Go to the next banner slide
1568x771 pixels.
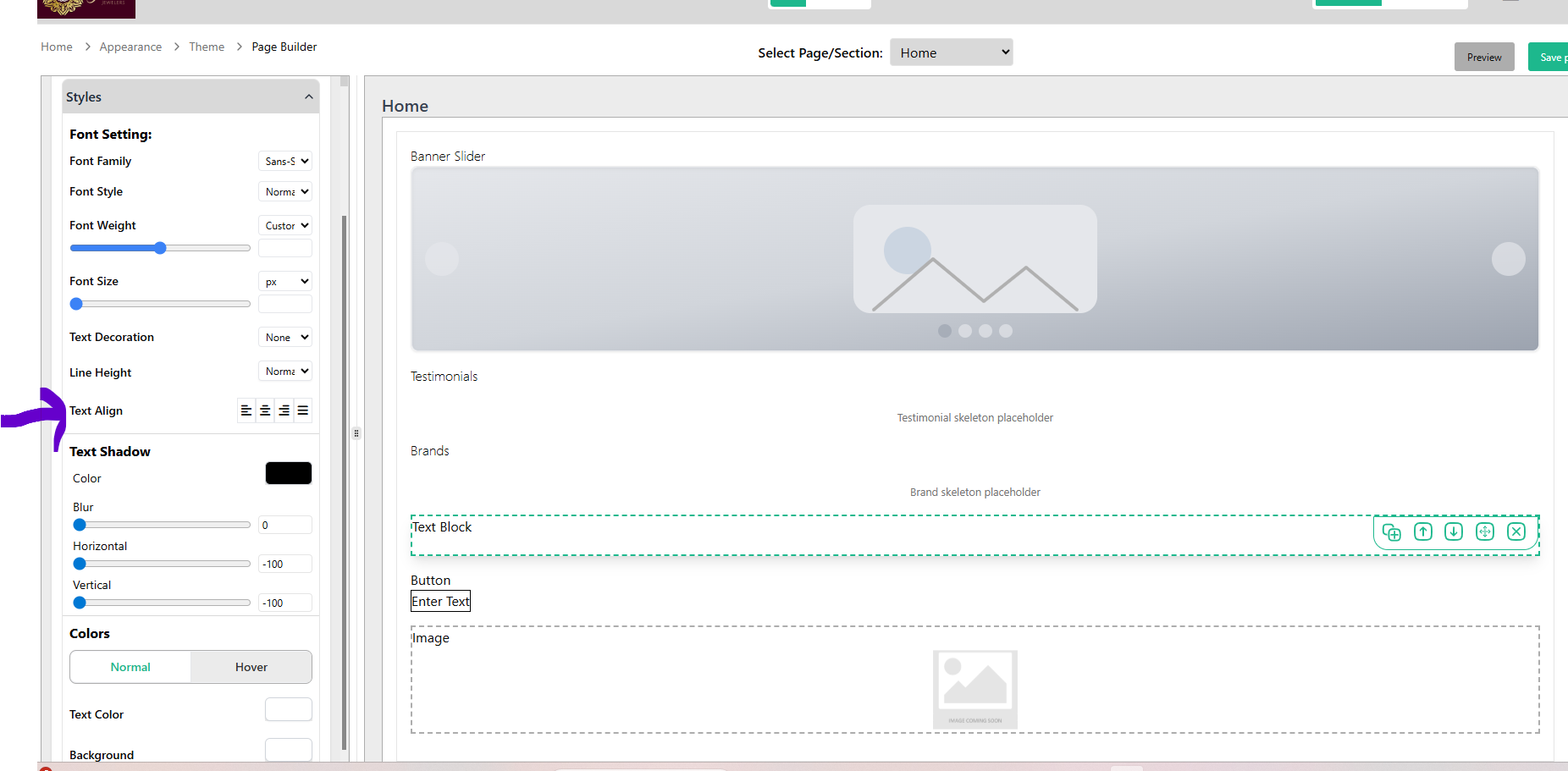(x=1509, y=259)
